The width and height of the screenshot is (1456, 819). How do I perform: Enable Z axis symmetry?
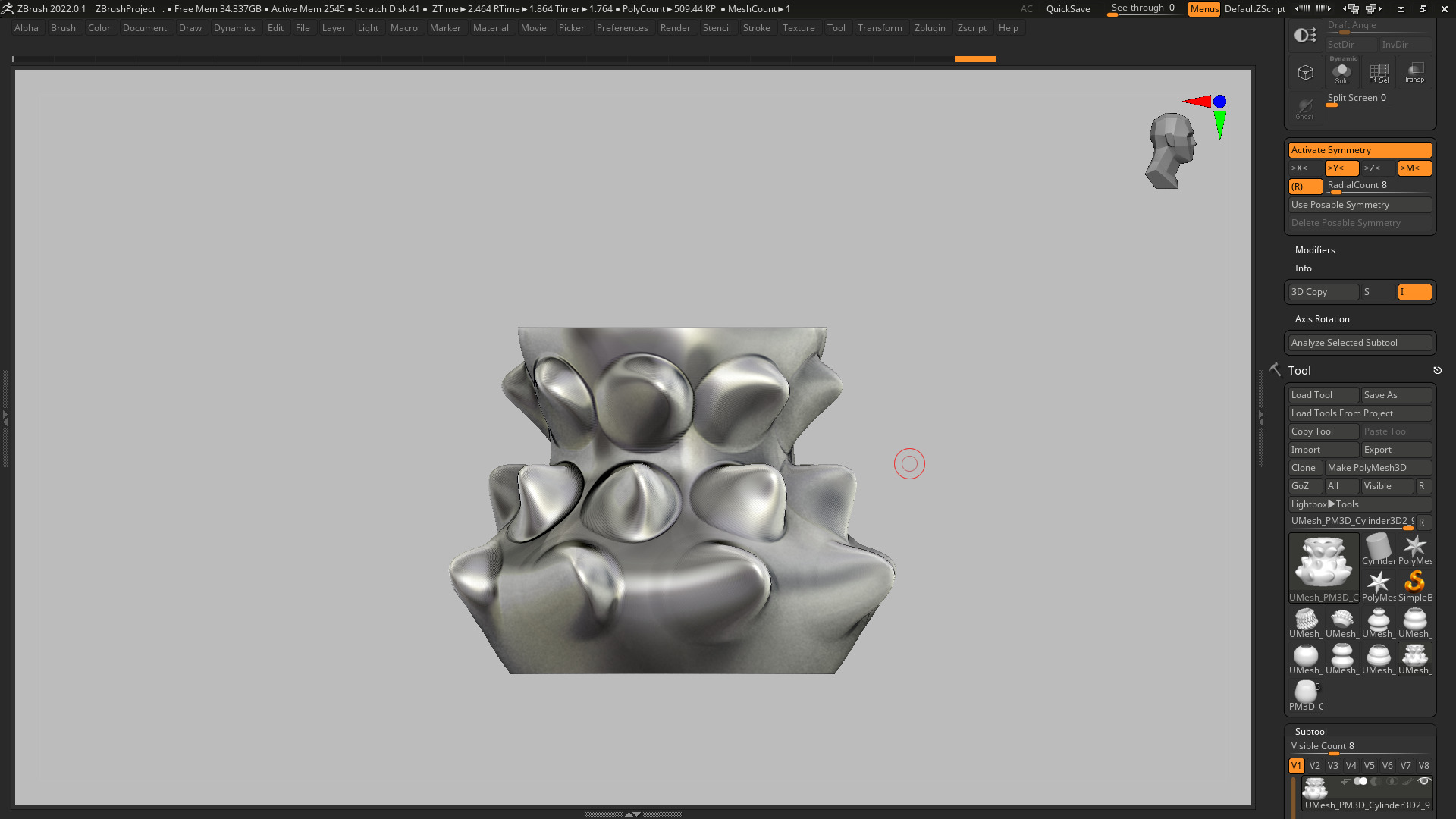tap(1378, 168)
